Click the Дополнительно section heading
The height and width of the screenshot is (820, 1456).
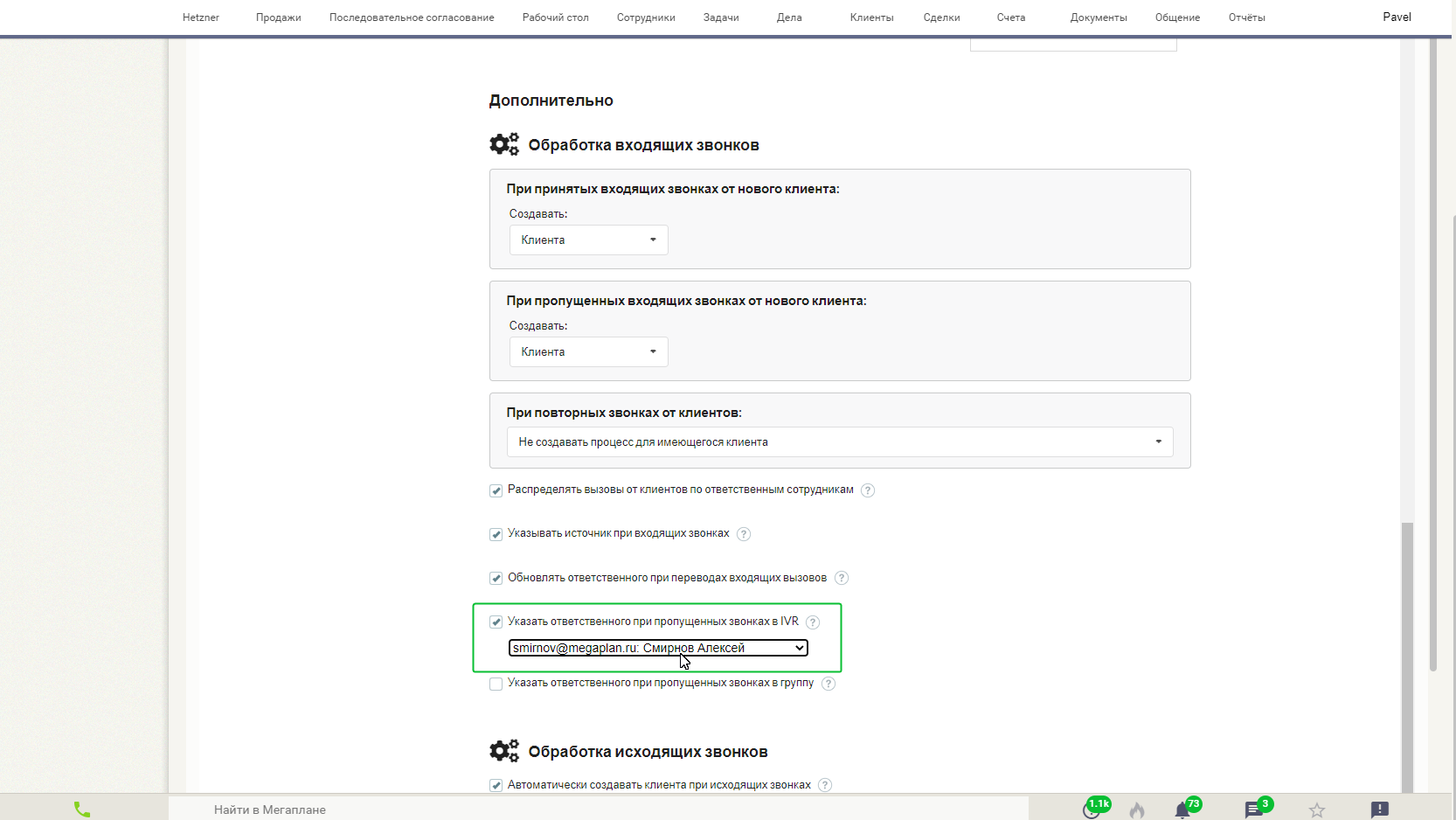(551, 101)
